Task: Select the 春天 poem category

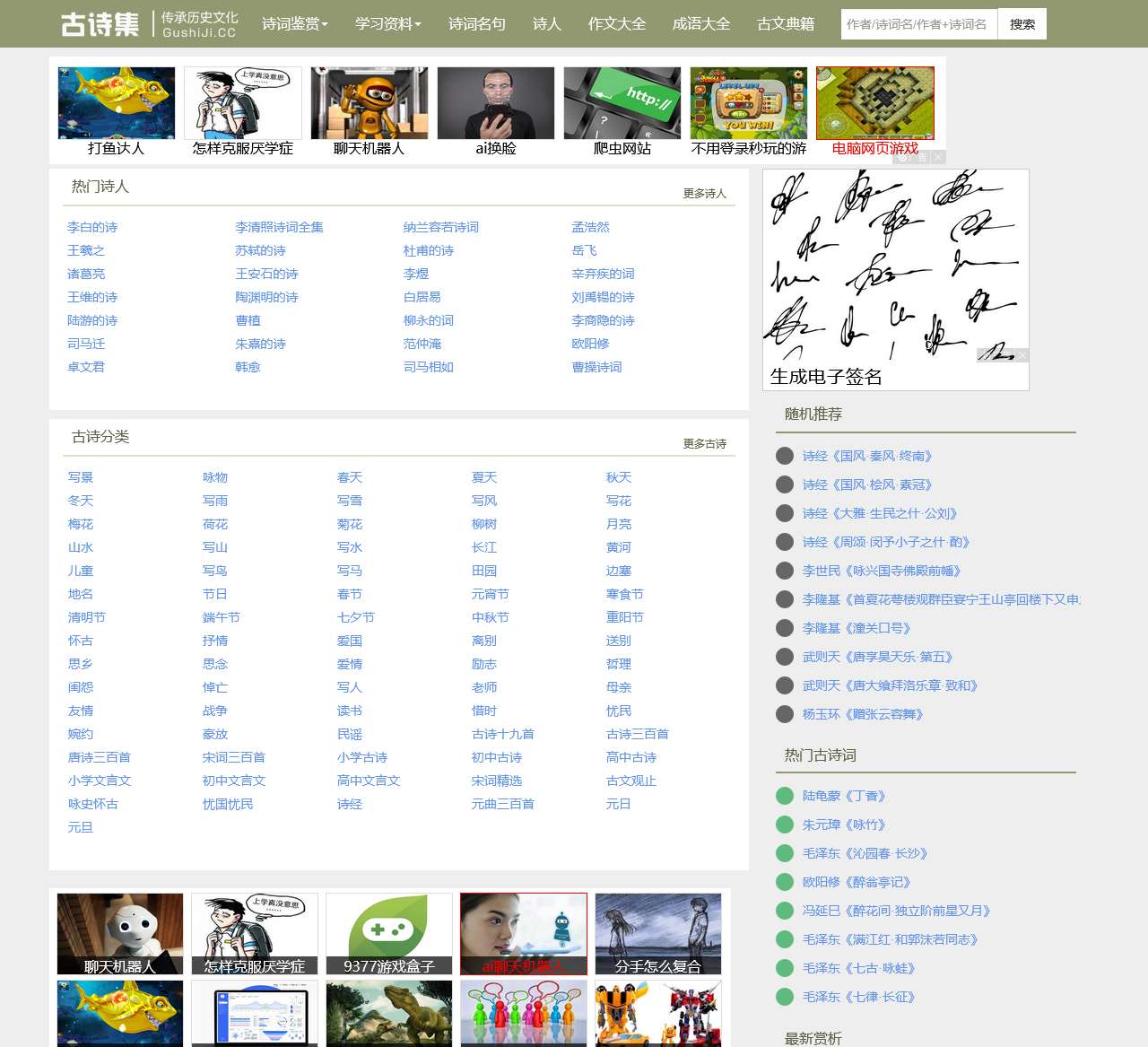Action: pyautogui.click(x=350, y=477)
